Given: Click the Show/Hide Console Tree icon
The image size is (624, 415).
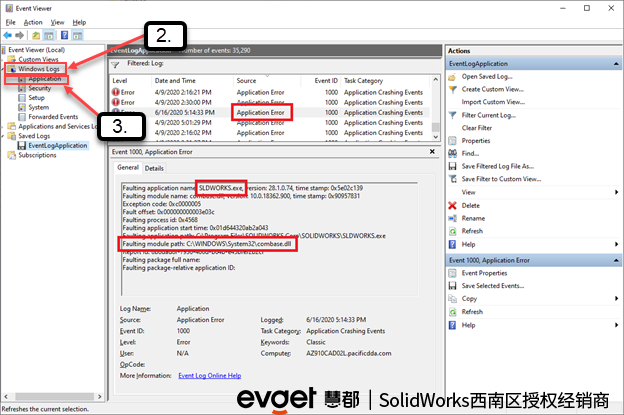Looking at the screenshot, I should (x=49, y=35).
